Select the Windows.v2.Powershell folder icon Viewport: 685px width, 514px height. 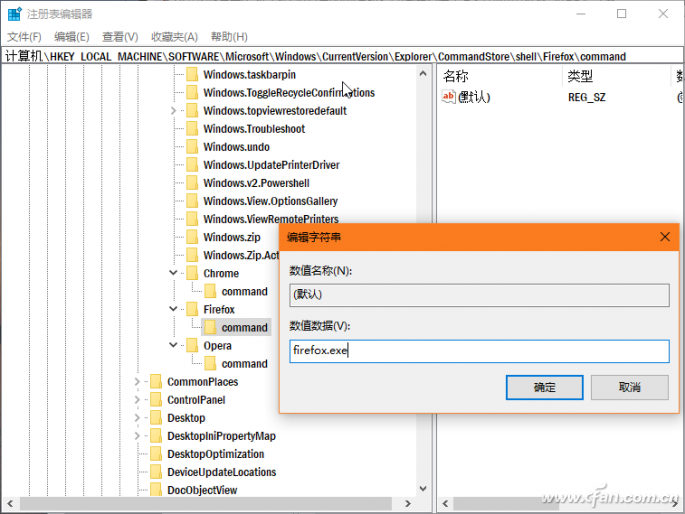[192, 183]
